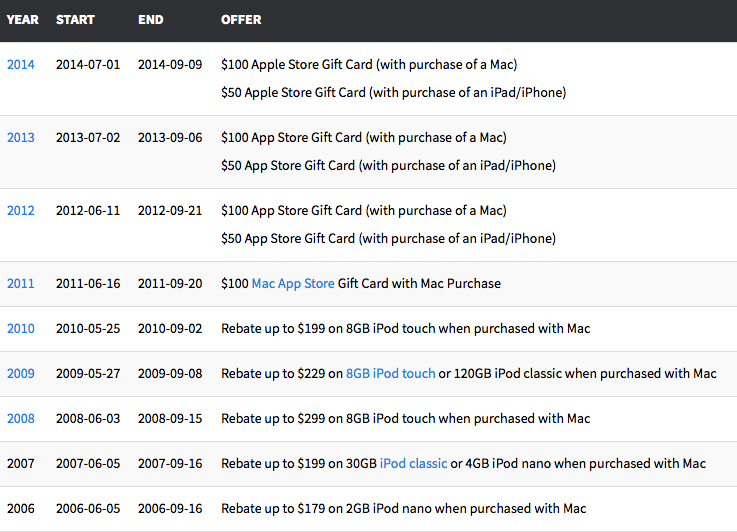Select start date 2009-05-27
The image size is (737, 532).
(x=88, y=373)
